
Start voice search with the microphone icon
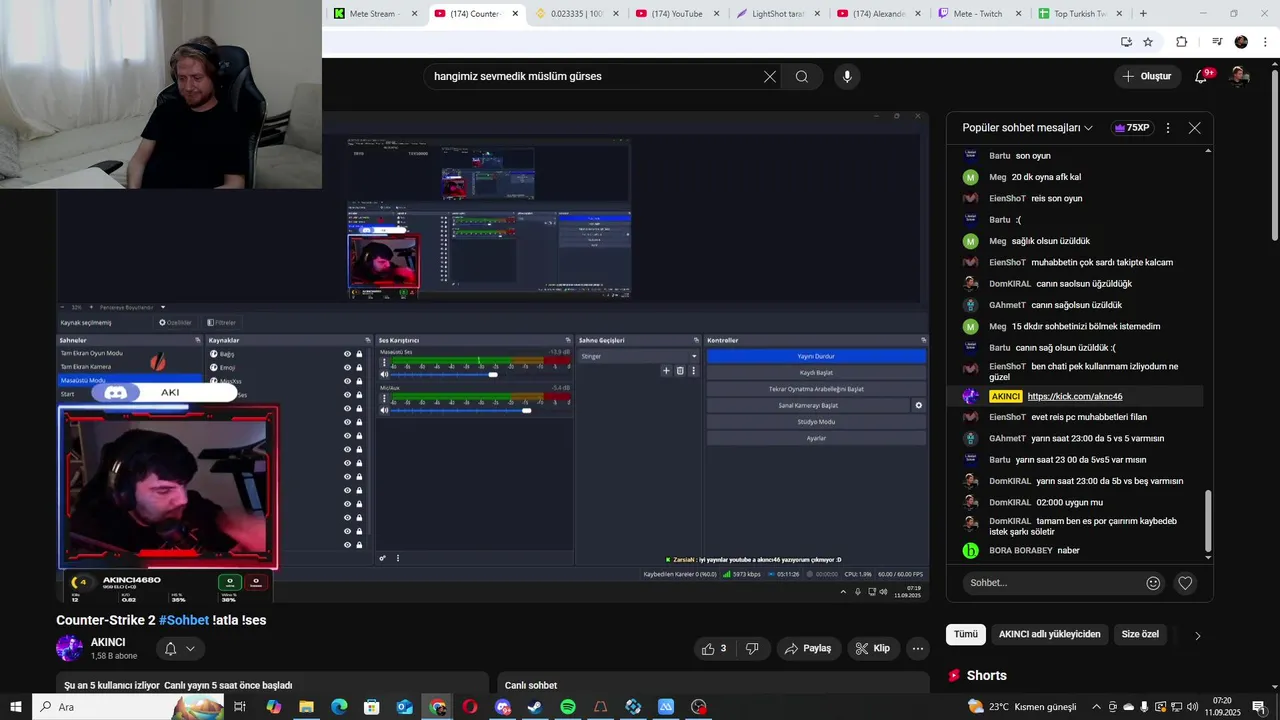[x=847, y=77]
